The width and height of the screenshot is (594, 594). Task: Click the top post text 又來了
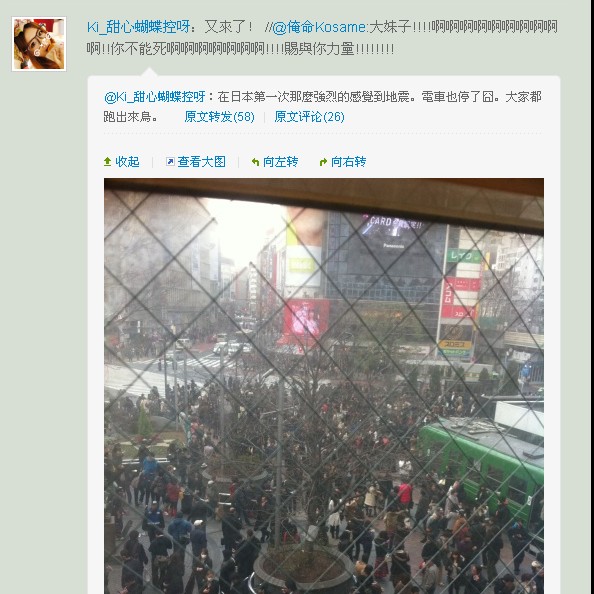(x=228, y=27)
